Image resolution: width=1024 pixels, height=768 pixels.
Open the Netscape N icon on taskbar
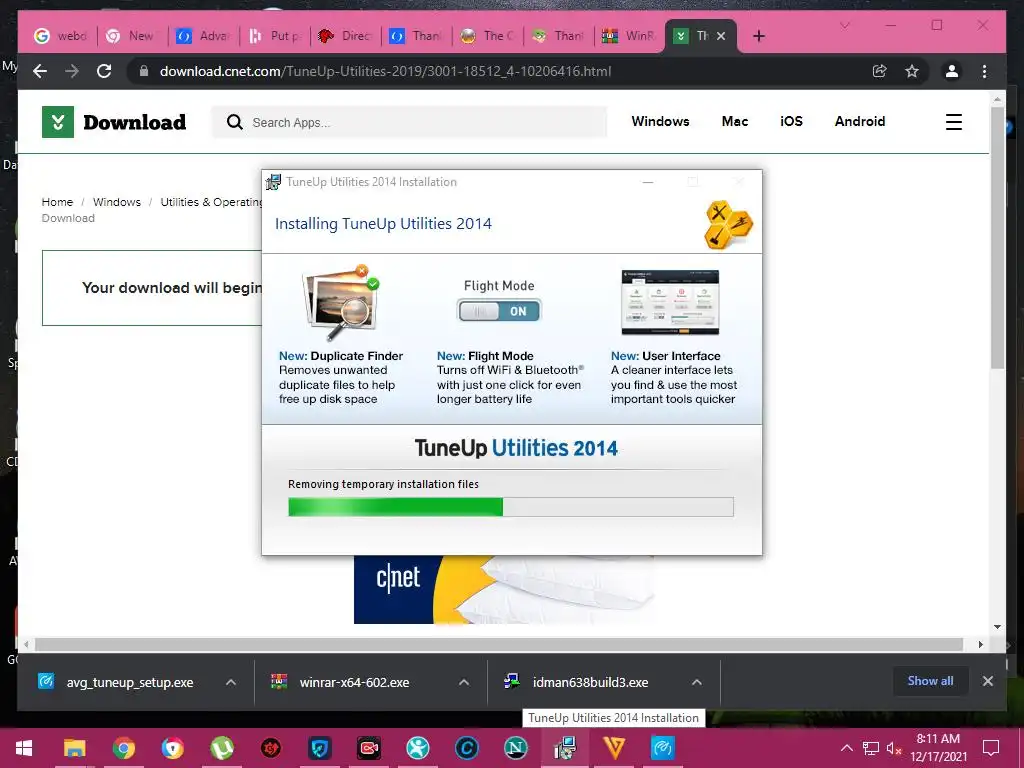pyautogui.click(x=516, y=748)
